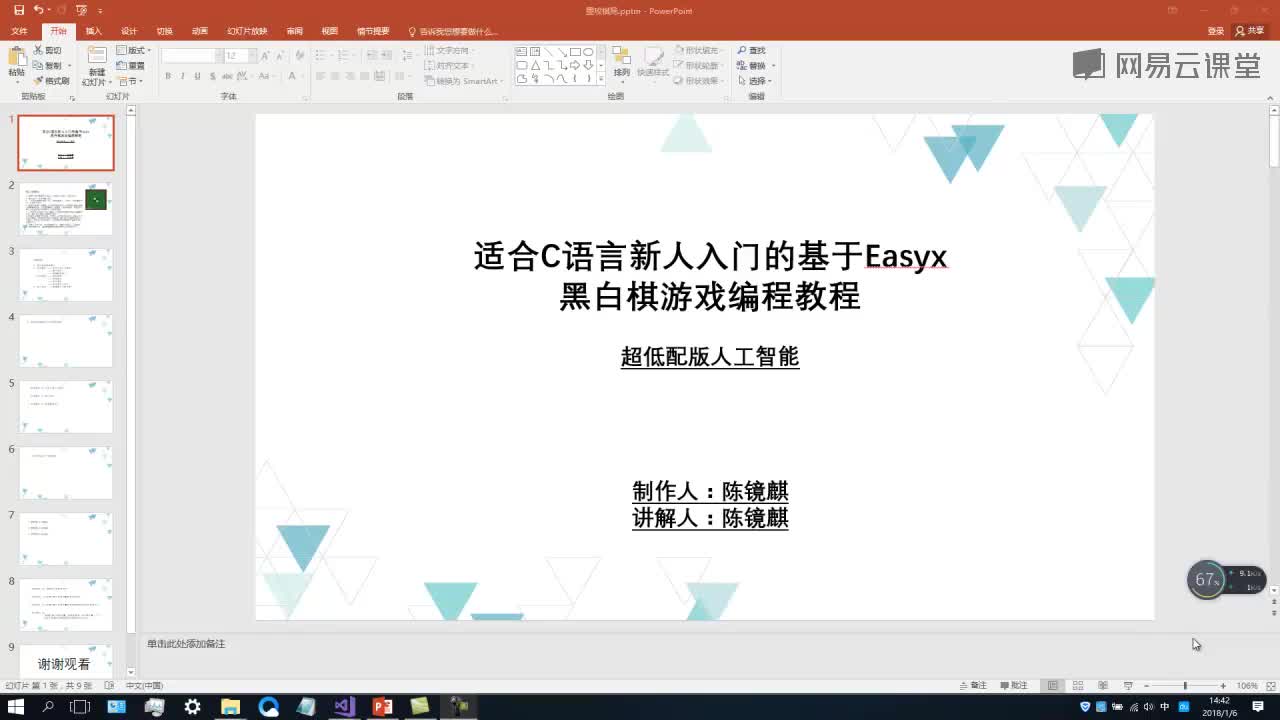Select the rectangle shape in shapes gallery

click(x=575, y=52)
